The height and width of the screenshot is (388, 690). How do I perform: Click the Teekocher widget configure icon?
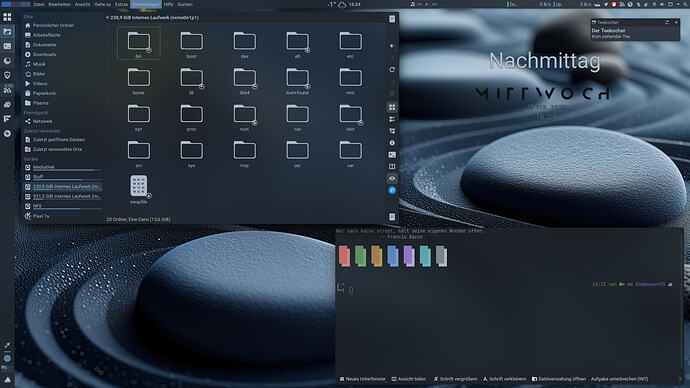click(x=667, y=22)
